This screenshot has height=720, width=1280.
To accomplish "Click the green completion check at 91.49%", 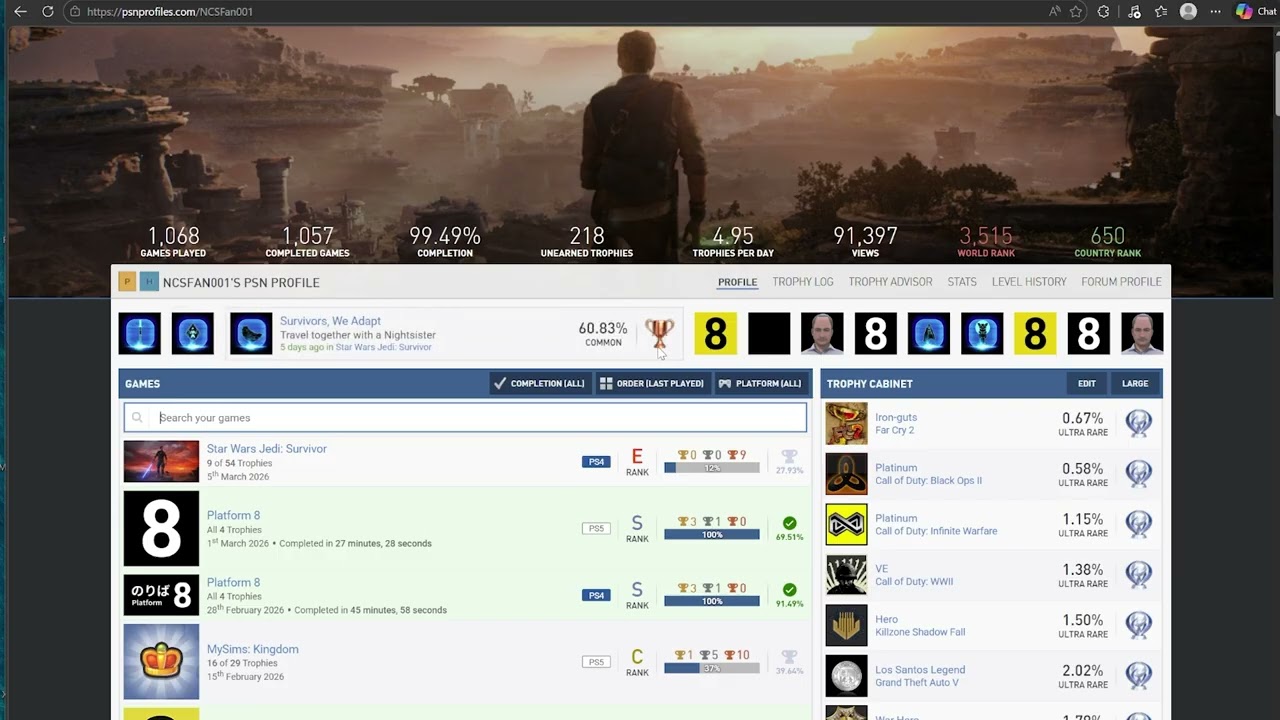I will [789, 590].
